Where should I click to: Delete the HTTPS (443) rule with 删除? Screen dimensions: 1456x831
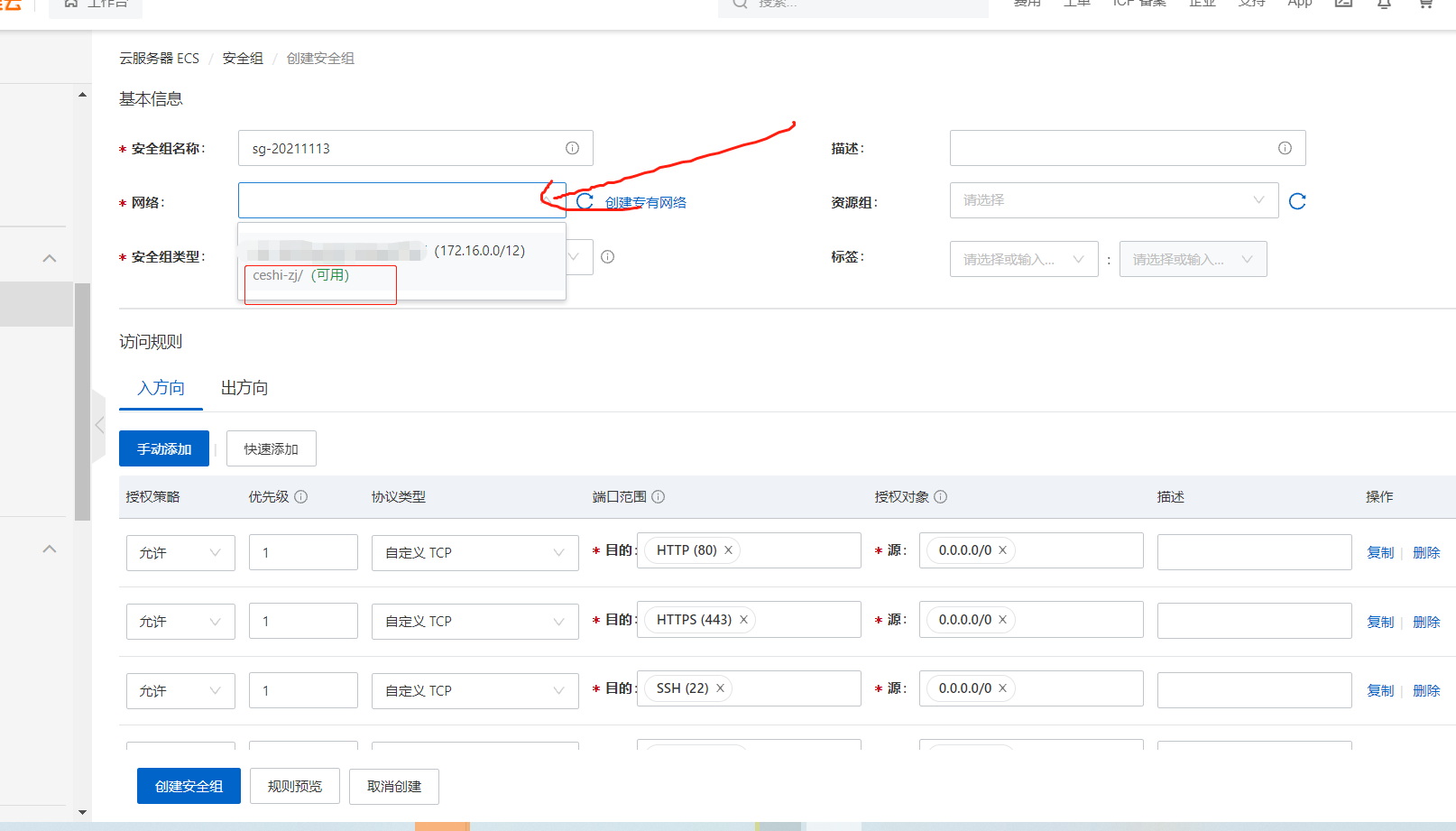(x=1426, y=623)
